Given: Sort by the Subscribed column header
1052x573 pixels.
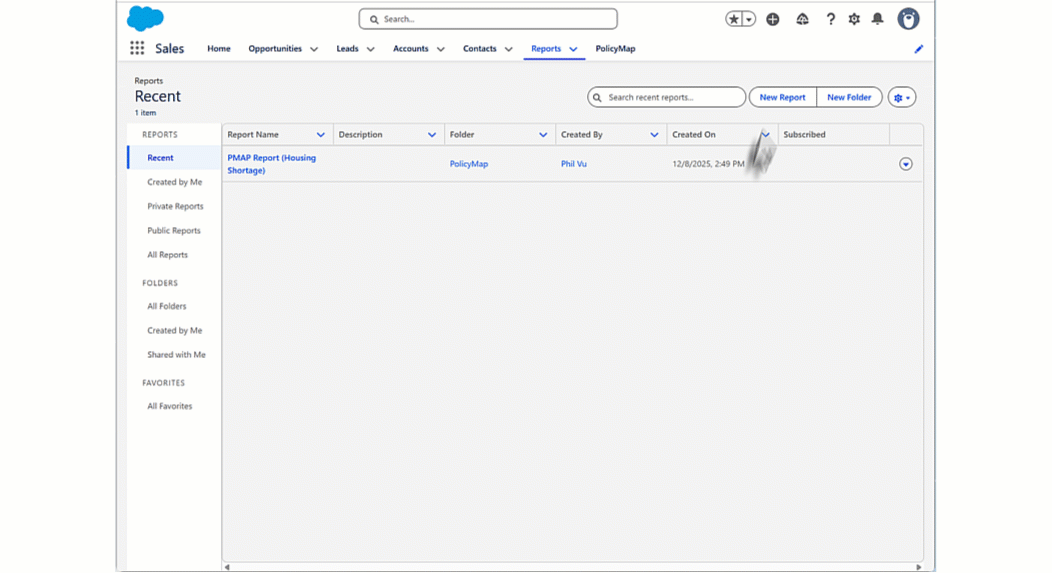Looking at the screenshot, I should point(804,135).
